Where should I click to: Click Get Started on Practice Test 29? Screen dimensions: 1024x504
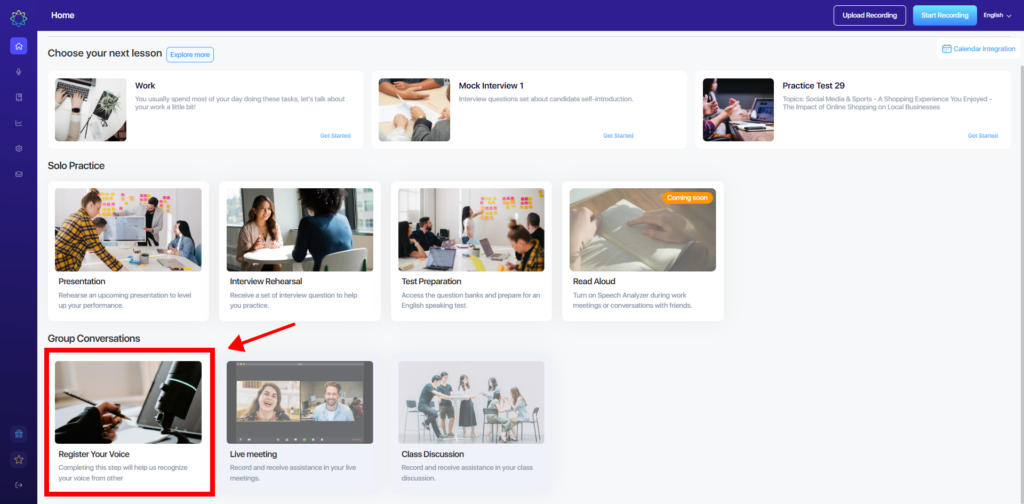[x=982, y=135]
